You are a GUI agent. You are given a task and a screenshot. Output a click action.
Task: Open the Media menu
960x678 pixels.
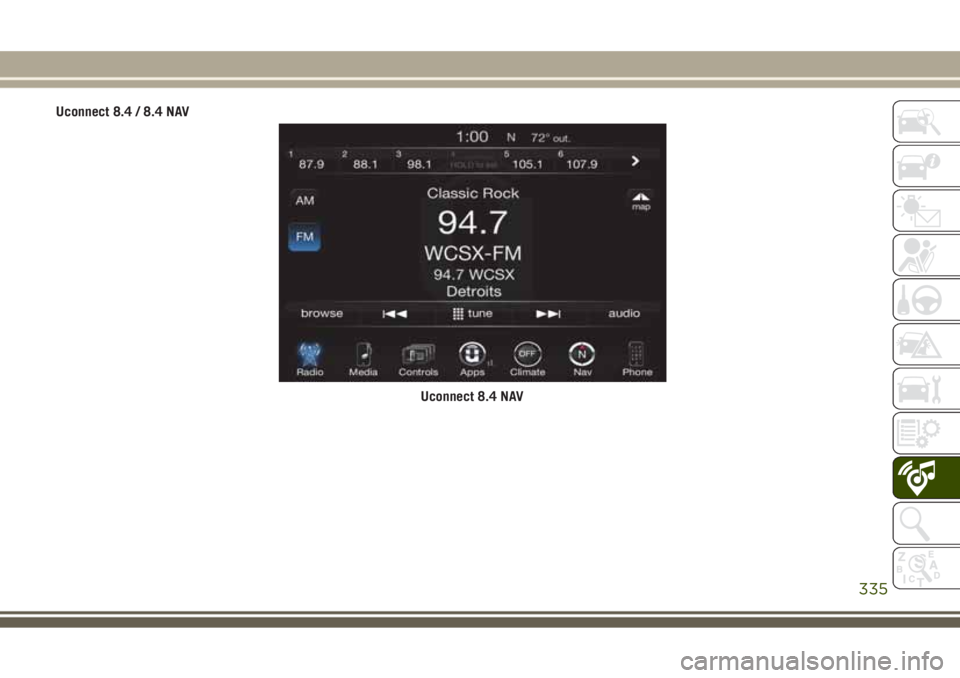(363, 360)
